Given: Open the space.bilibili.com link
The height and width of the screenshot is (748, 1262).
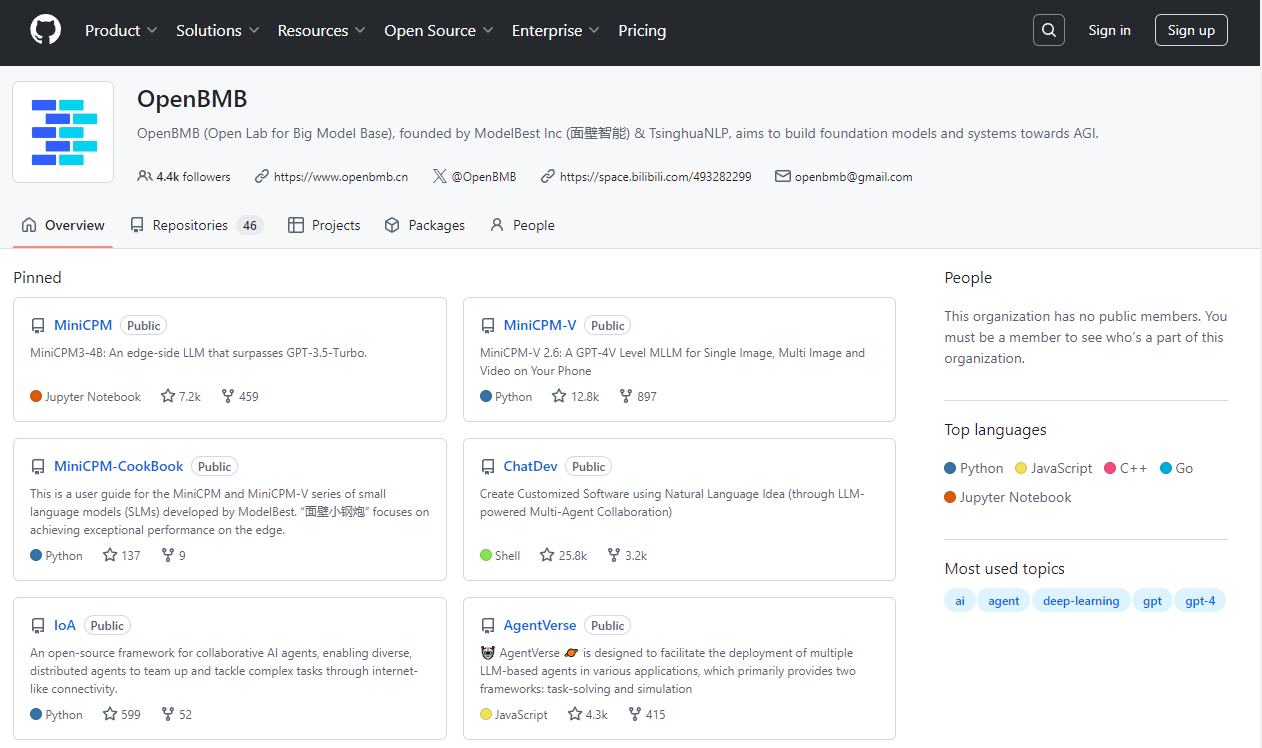Looking at the screenshot, I should pyautogui.click(x=656, y=176).
